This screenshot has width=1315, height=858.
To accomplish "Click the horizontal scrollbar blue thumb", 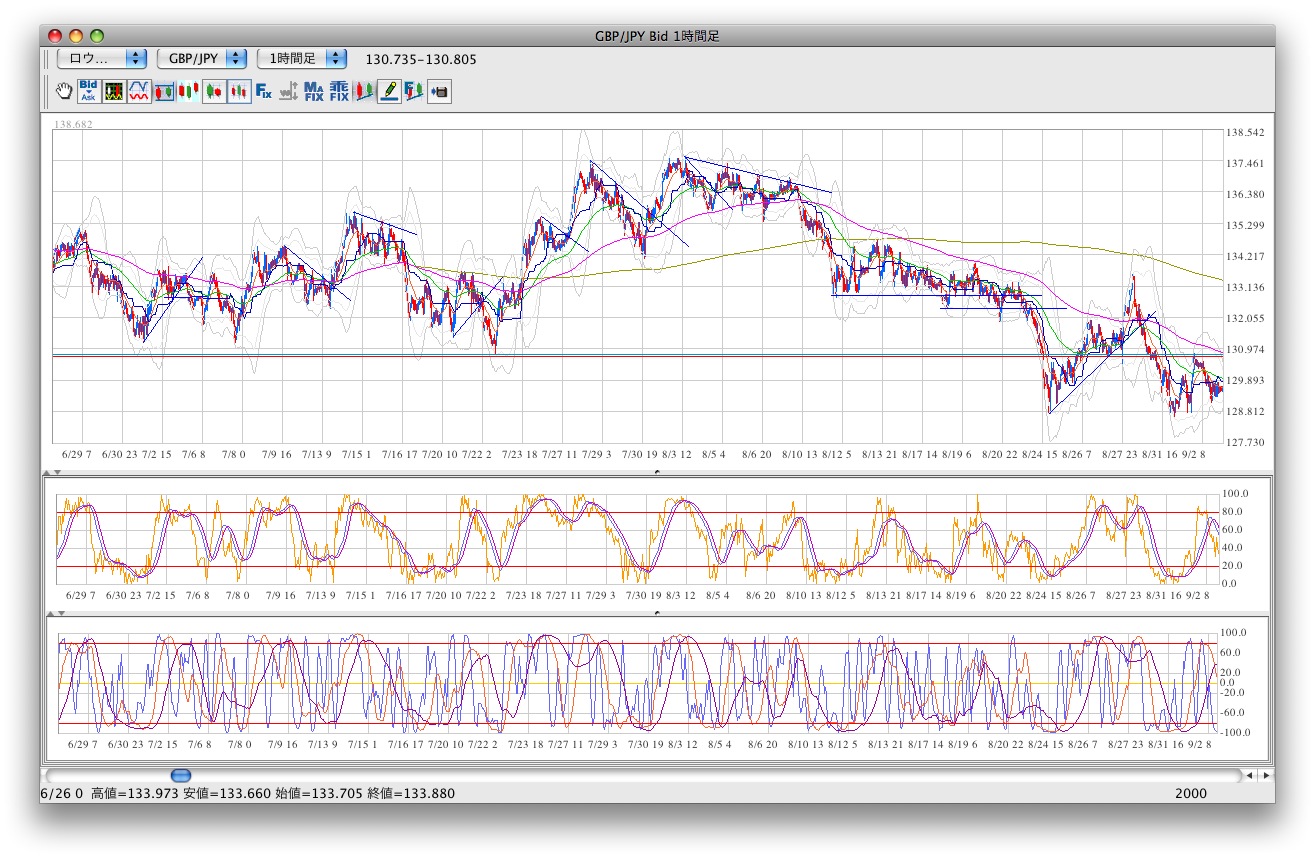I will click(180, 775).
